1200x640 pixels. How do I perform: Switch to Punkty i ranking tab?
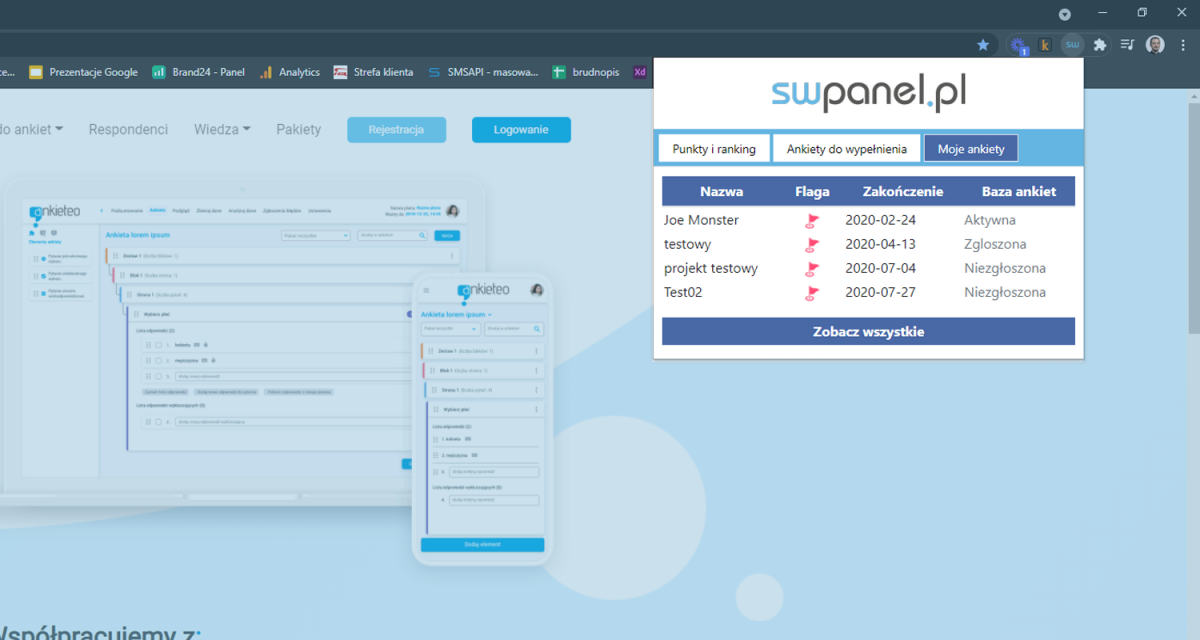coord(714,149)
